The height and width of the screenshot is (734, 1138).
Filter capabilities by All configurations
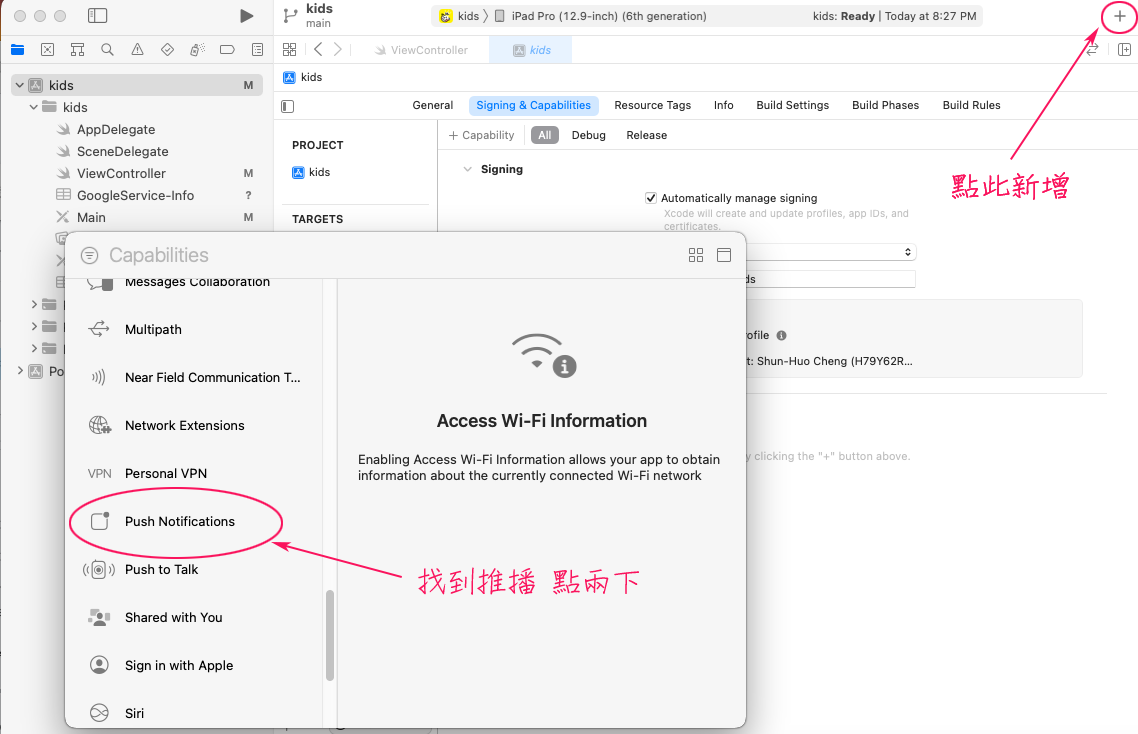[x=544, y=135]
